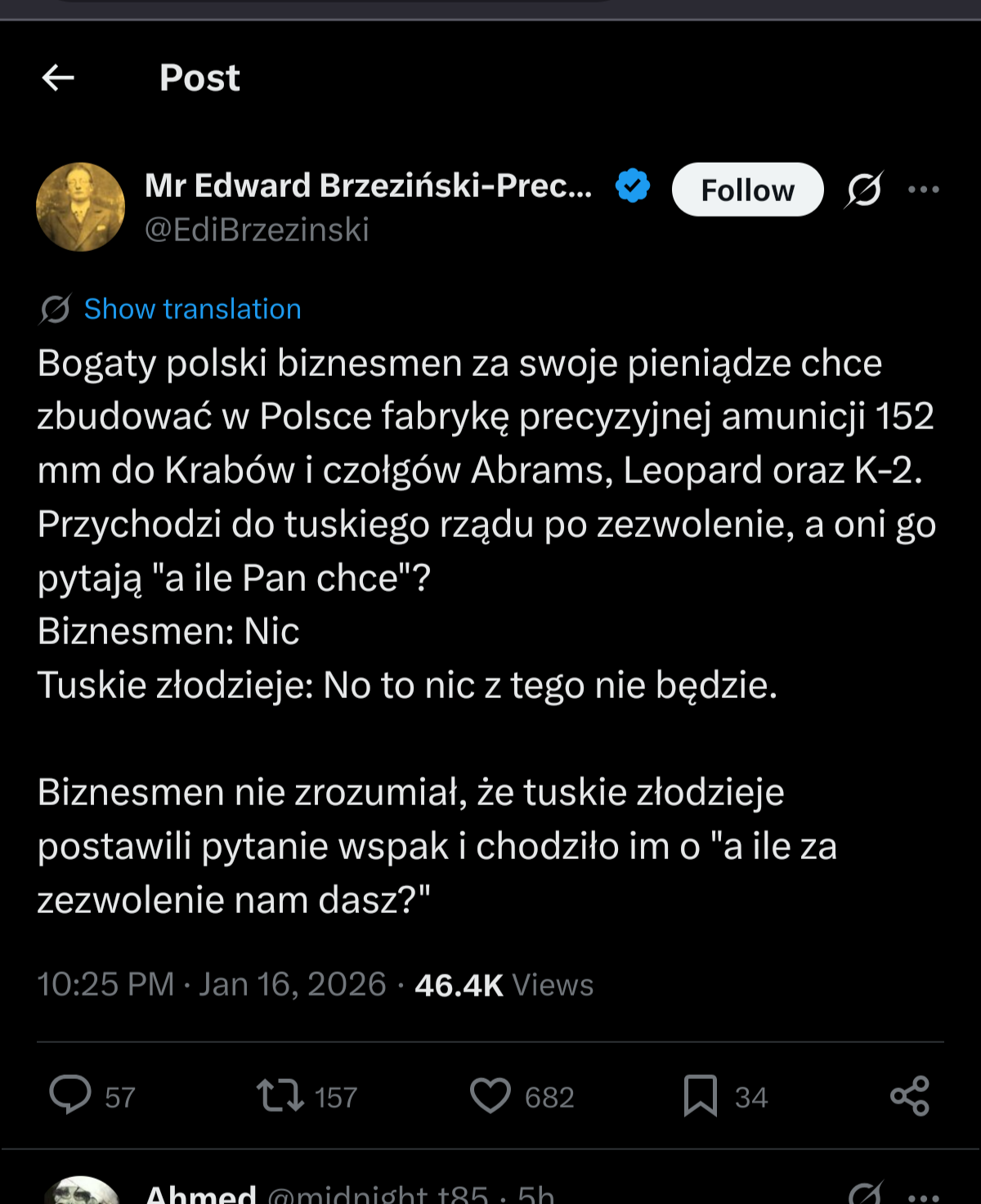Open the post's three-dot more menu

(924, 190)
